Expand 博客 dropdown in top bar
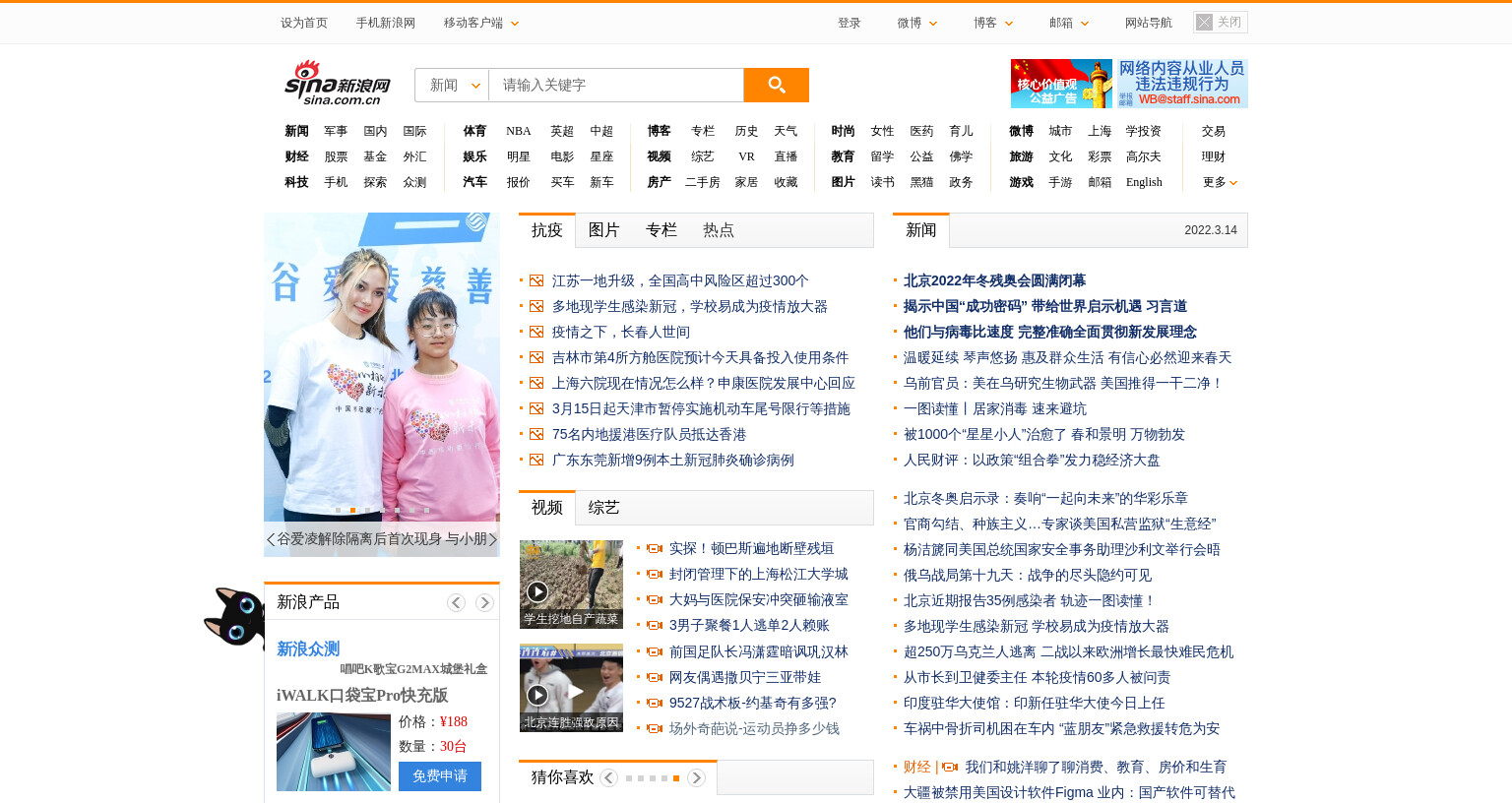This screenshot has height=803, width=1512. pyautogui.click(x=993, y=23)
